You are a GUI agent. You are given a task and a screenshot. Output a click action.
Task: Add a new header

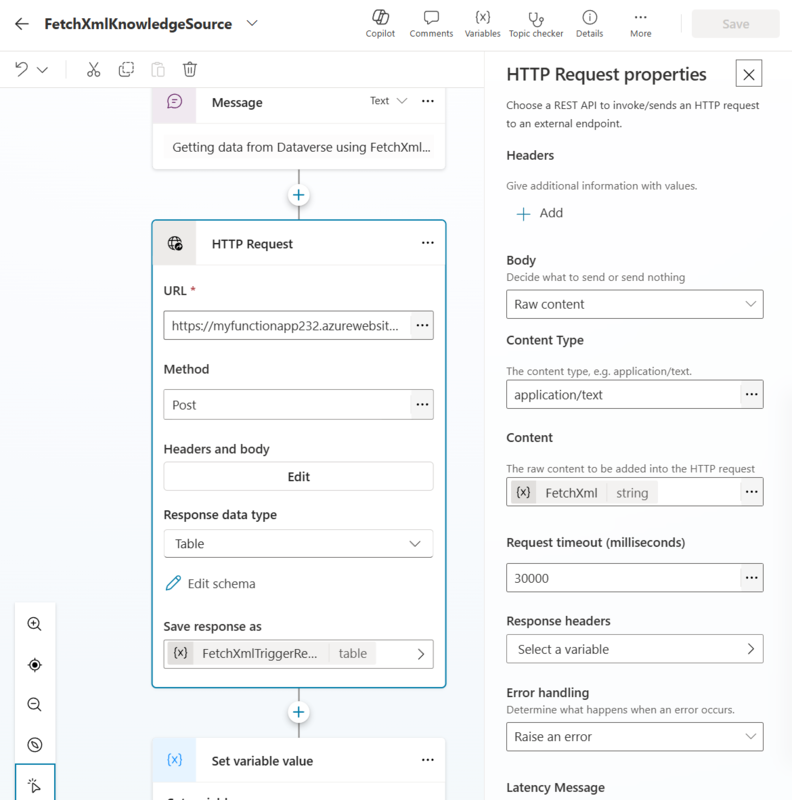point(539,213)
